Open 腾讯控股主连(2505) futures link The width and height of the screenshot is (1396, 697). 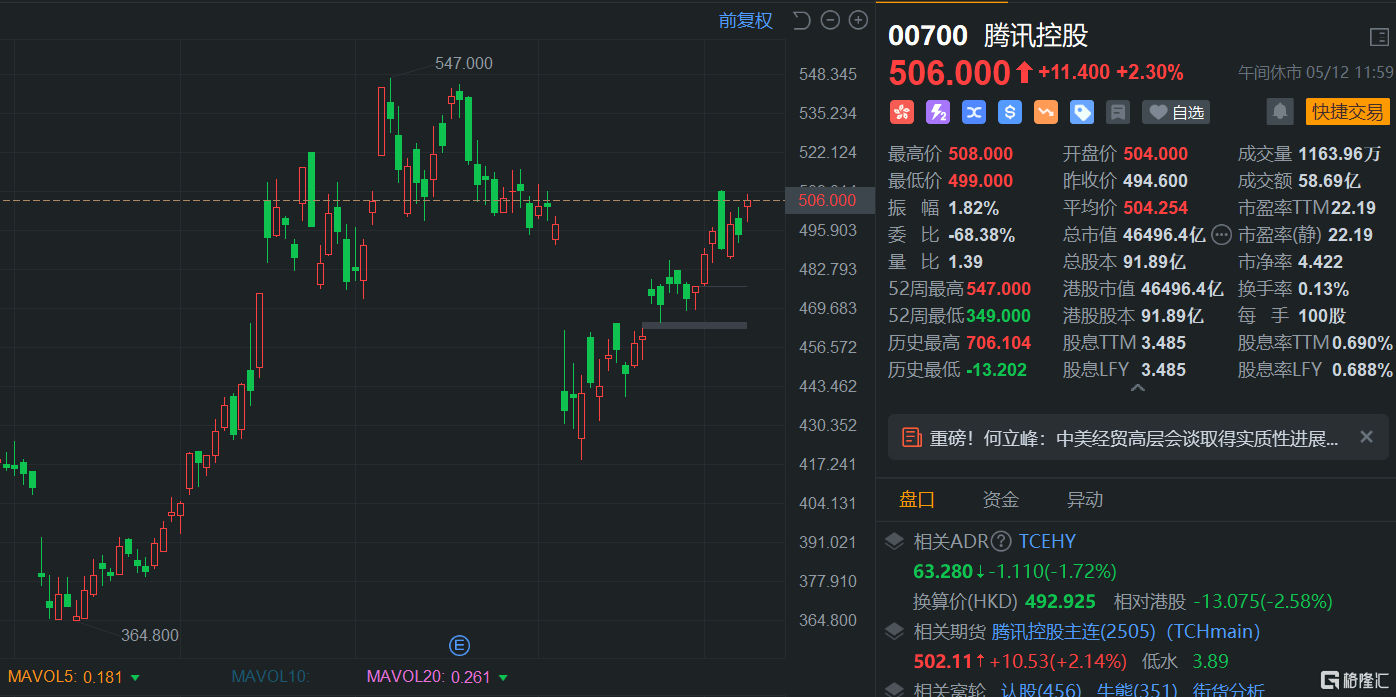tap(1074, 632)
